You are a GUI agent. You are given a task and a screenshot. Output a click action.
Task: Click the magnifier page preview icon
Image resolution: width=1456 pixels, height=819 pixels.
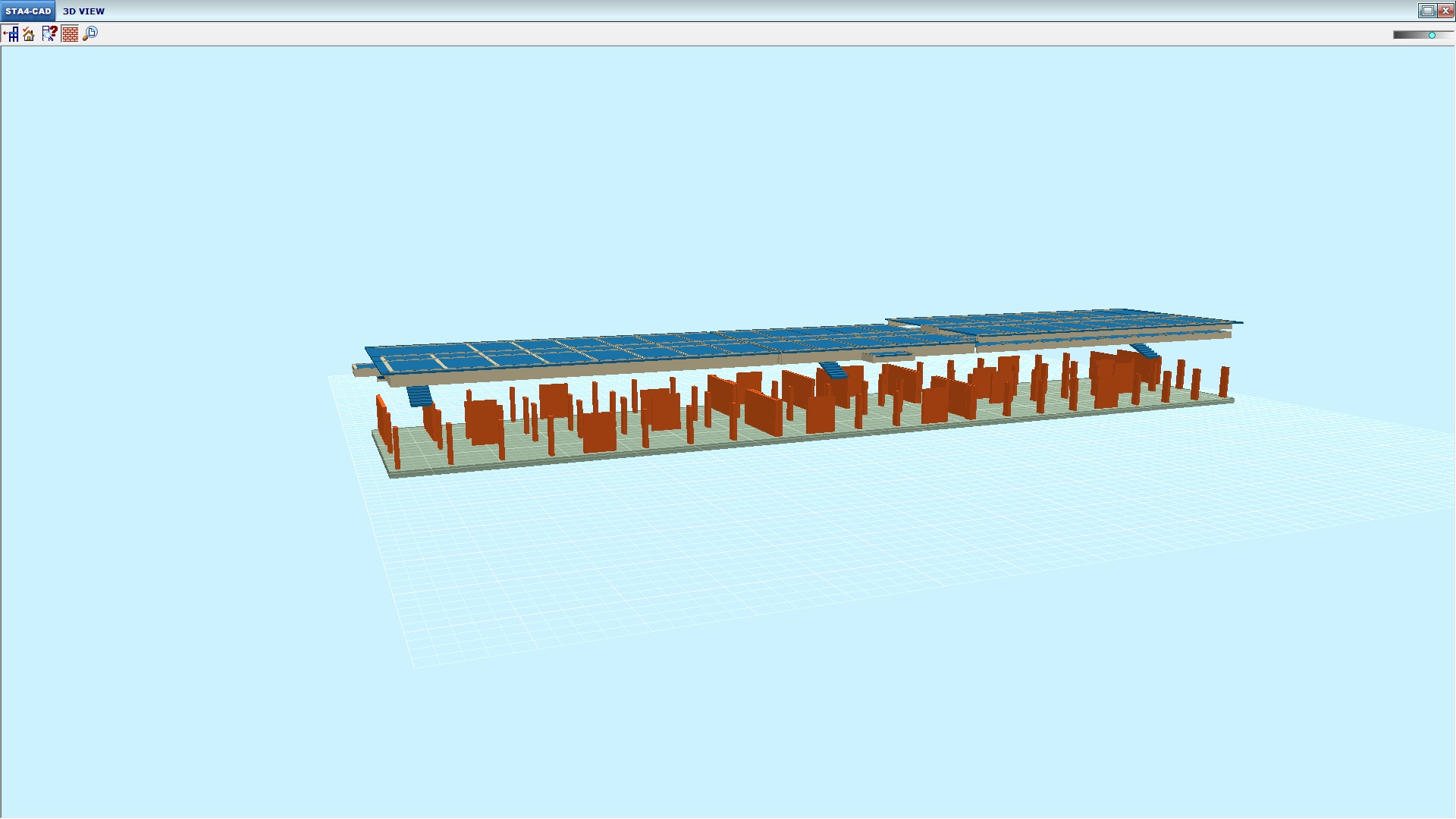[90, 34]
